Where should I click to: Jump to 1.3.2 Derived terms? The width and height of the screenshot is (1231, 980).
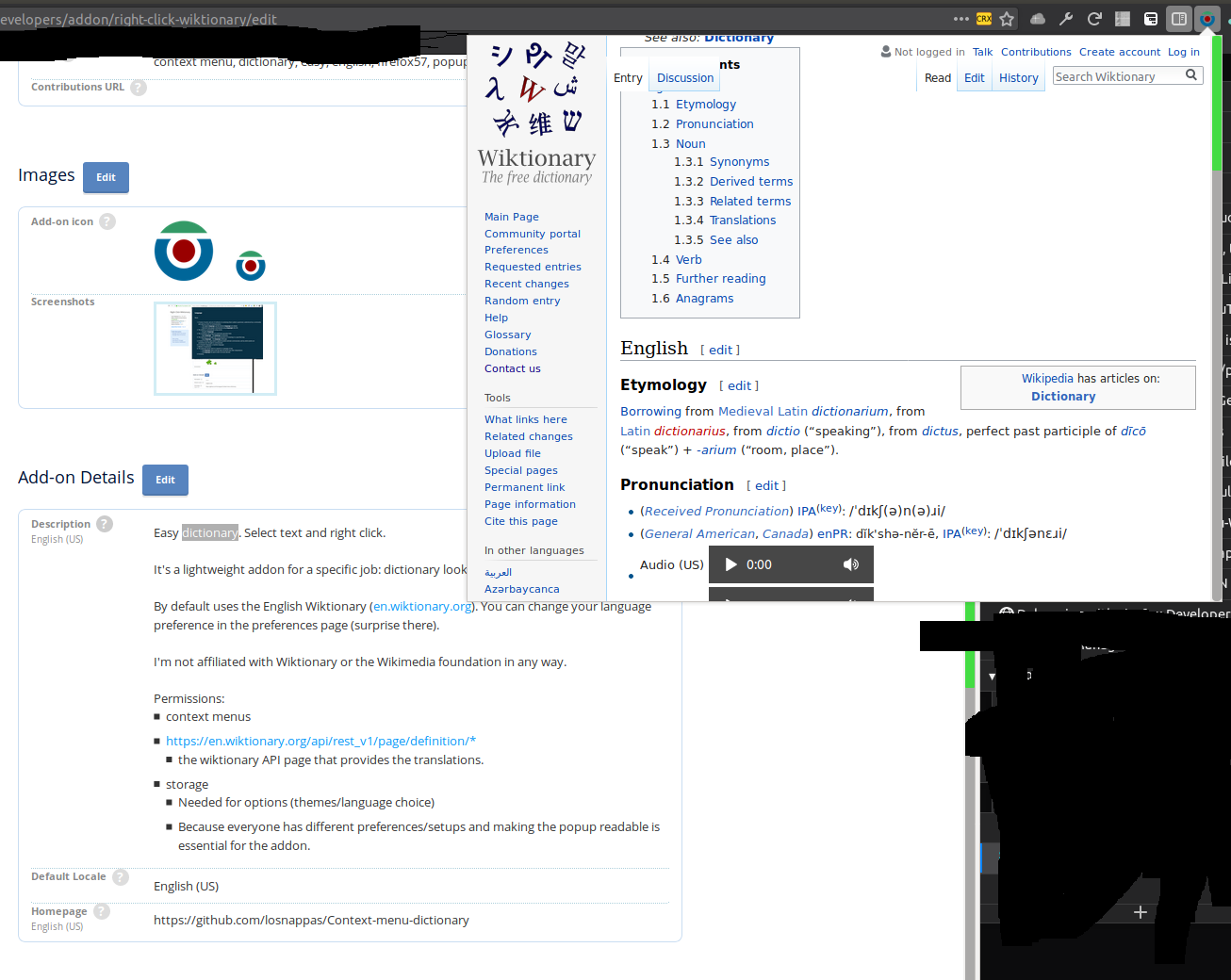(733, 182)
